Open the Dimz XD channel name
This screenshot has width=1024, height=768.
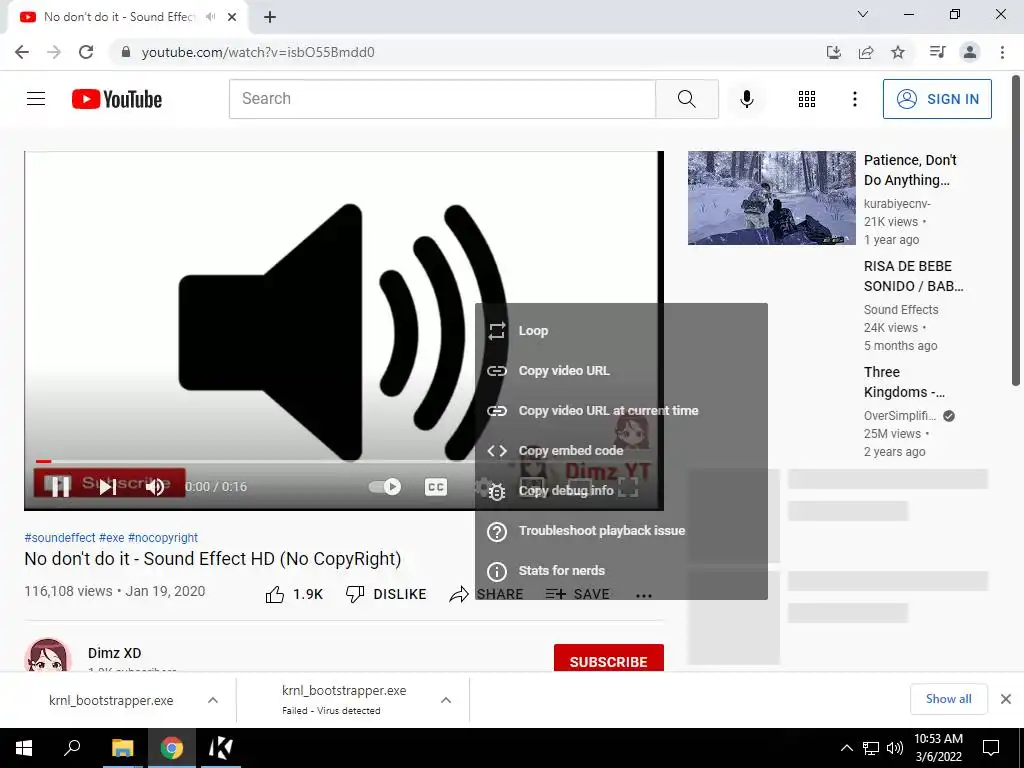pyautogui.click(x=114, y=653)
